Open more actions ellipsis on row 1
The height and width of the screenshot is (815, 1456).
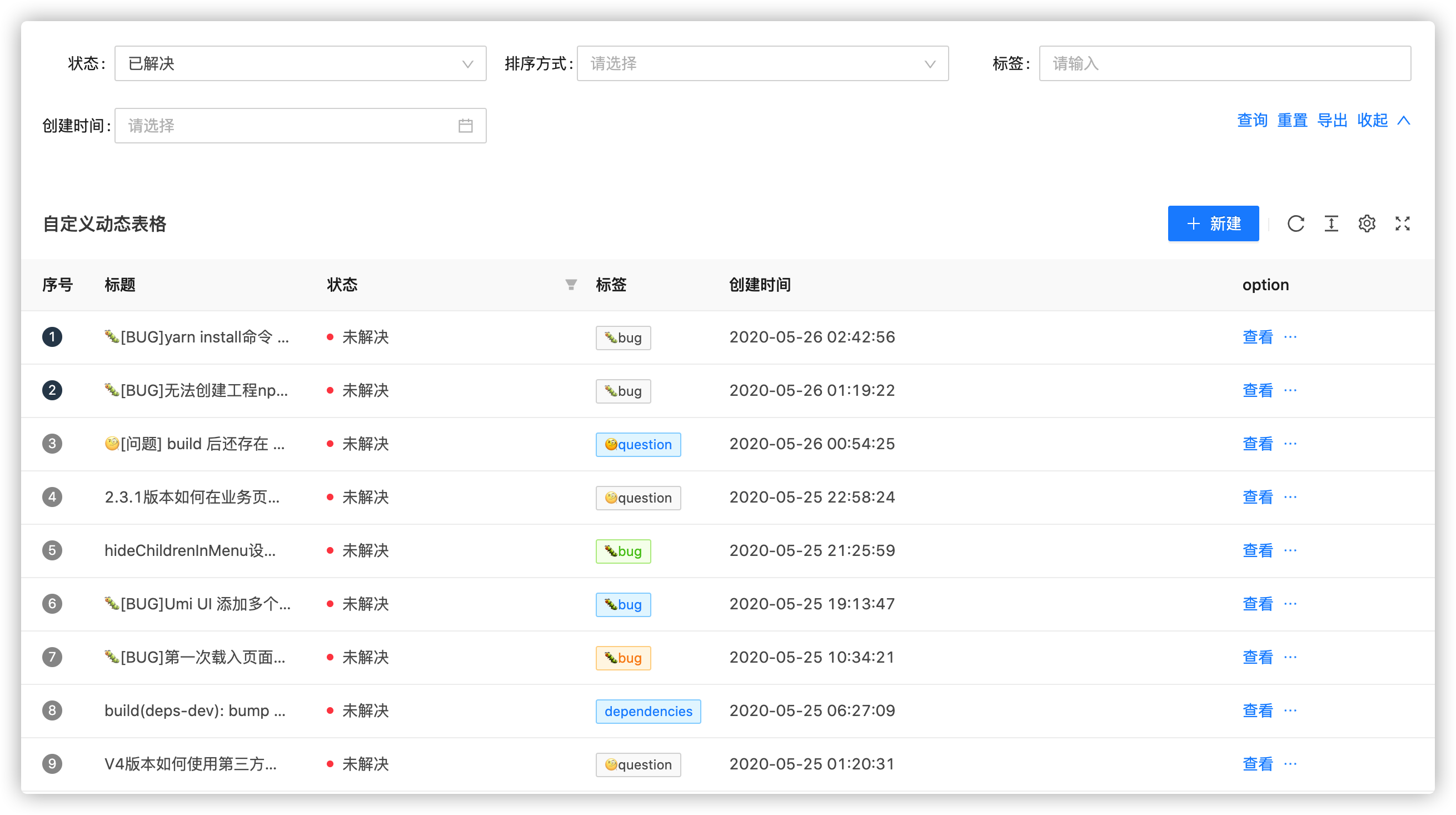coord(1291,337)
